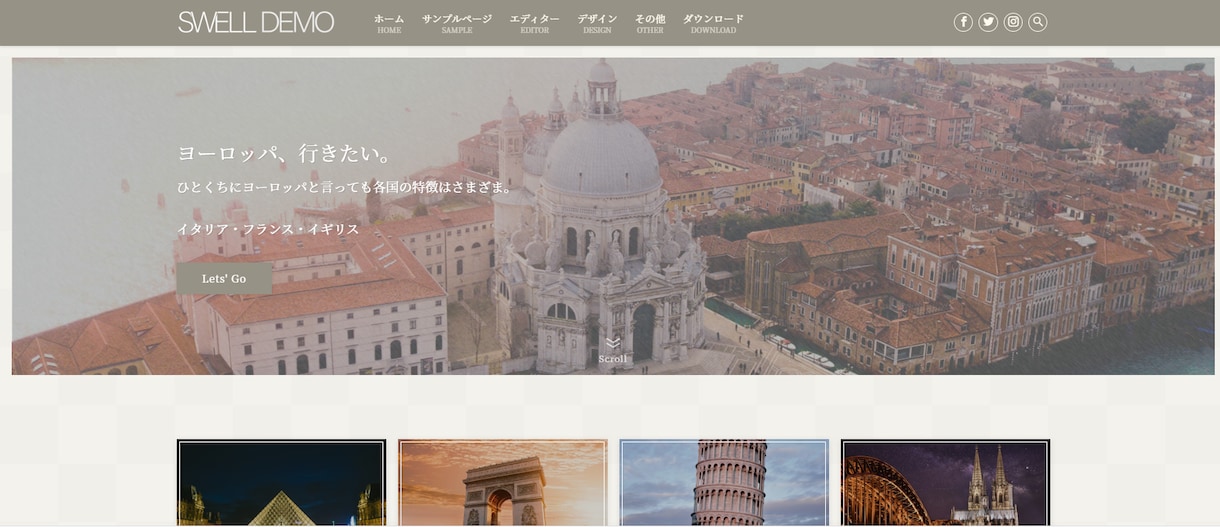This screenshot has width=1220, height=527.
Task: Open the Facebook icon in header
Action: click(x=963, y=22)
